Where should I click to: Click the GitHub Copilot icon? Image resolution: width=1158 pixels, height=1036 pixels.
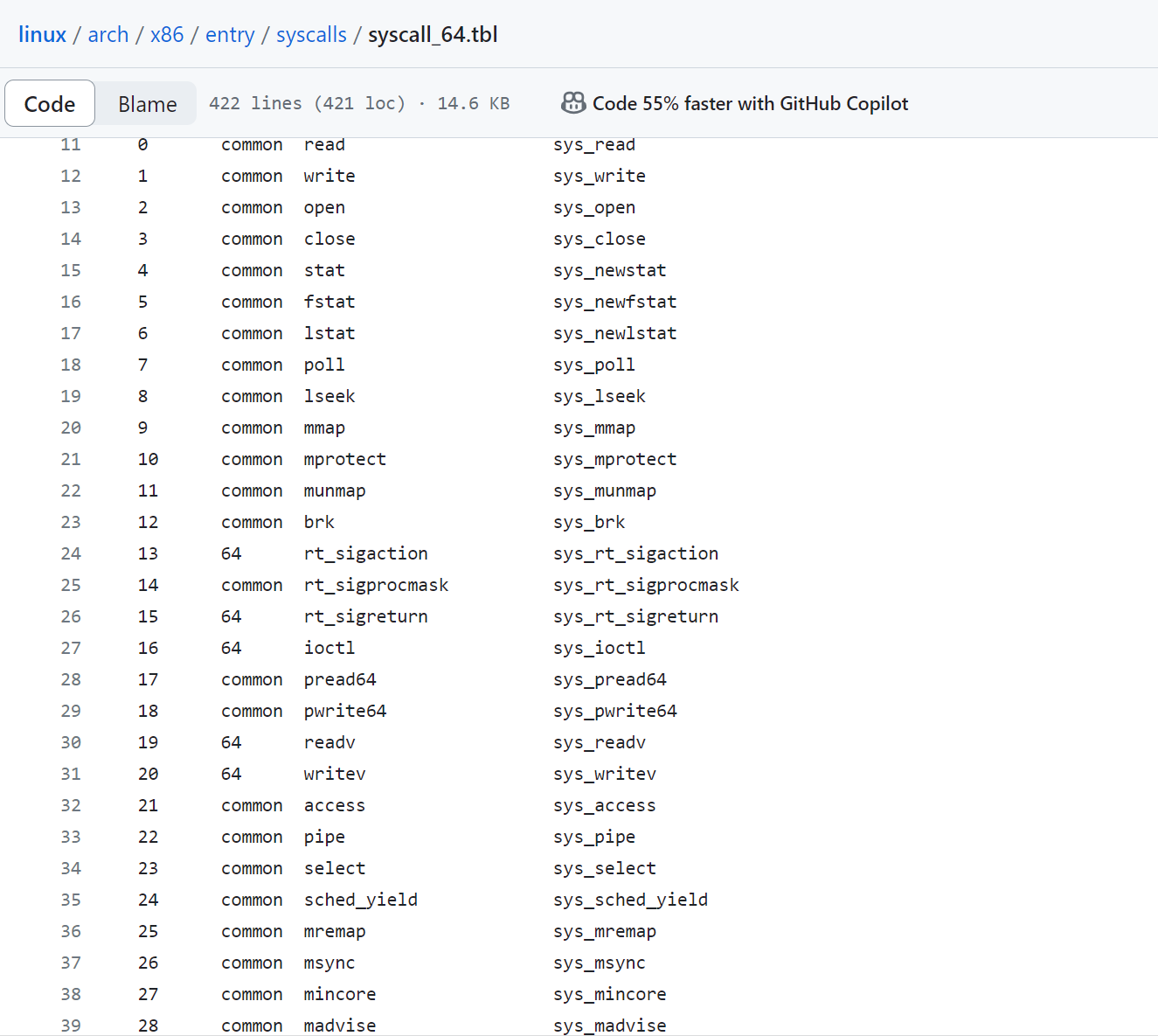(x=573, y=102)
